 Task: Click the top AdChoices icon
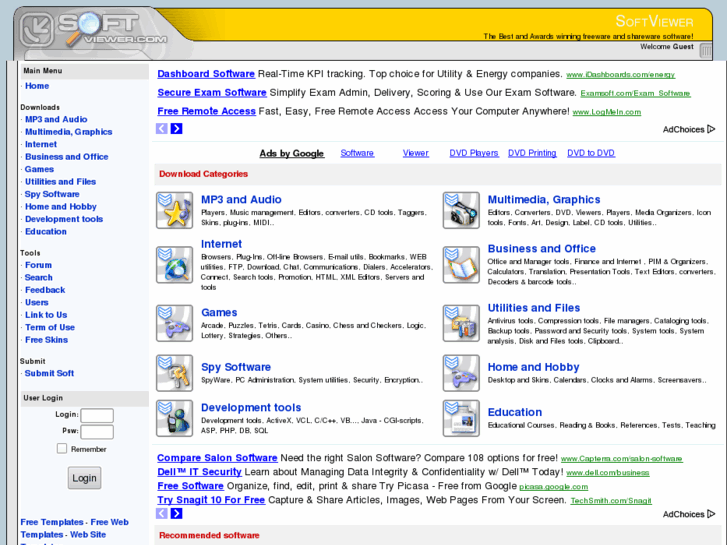(x=711, y=129)
